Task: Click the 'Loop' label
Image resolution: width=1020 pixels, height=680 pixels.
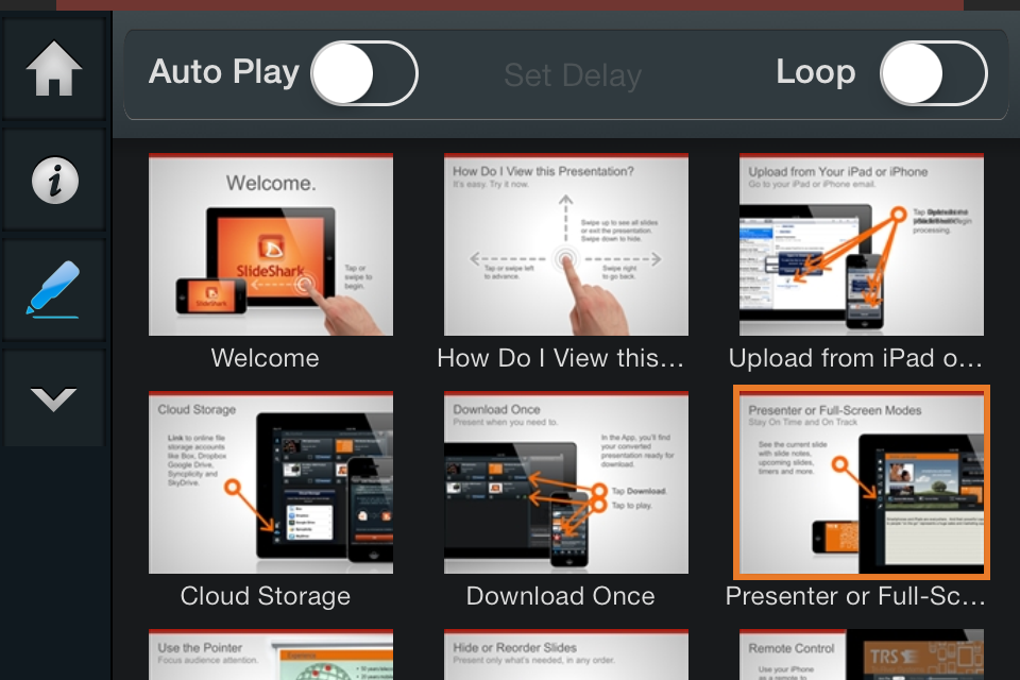Action: 816,72
